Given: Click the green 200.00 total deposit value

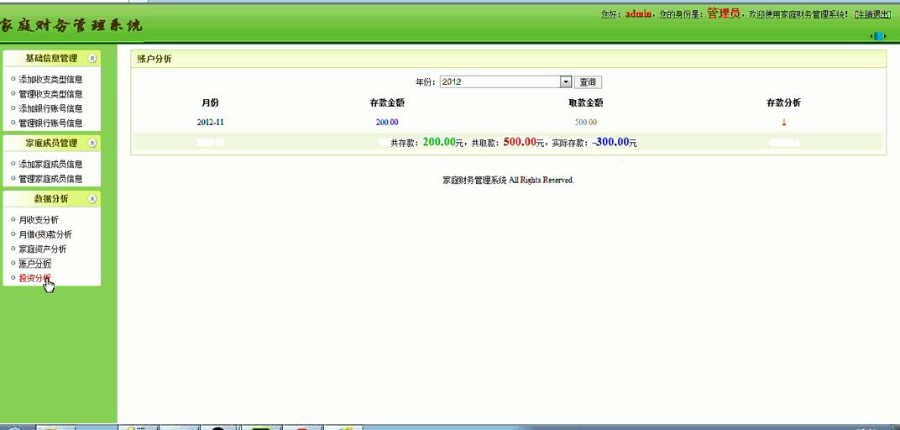Looking at the screenshot, I should point(439,142).
